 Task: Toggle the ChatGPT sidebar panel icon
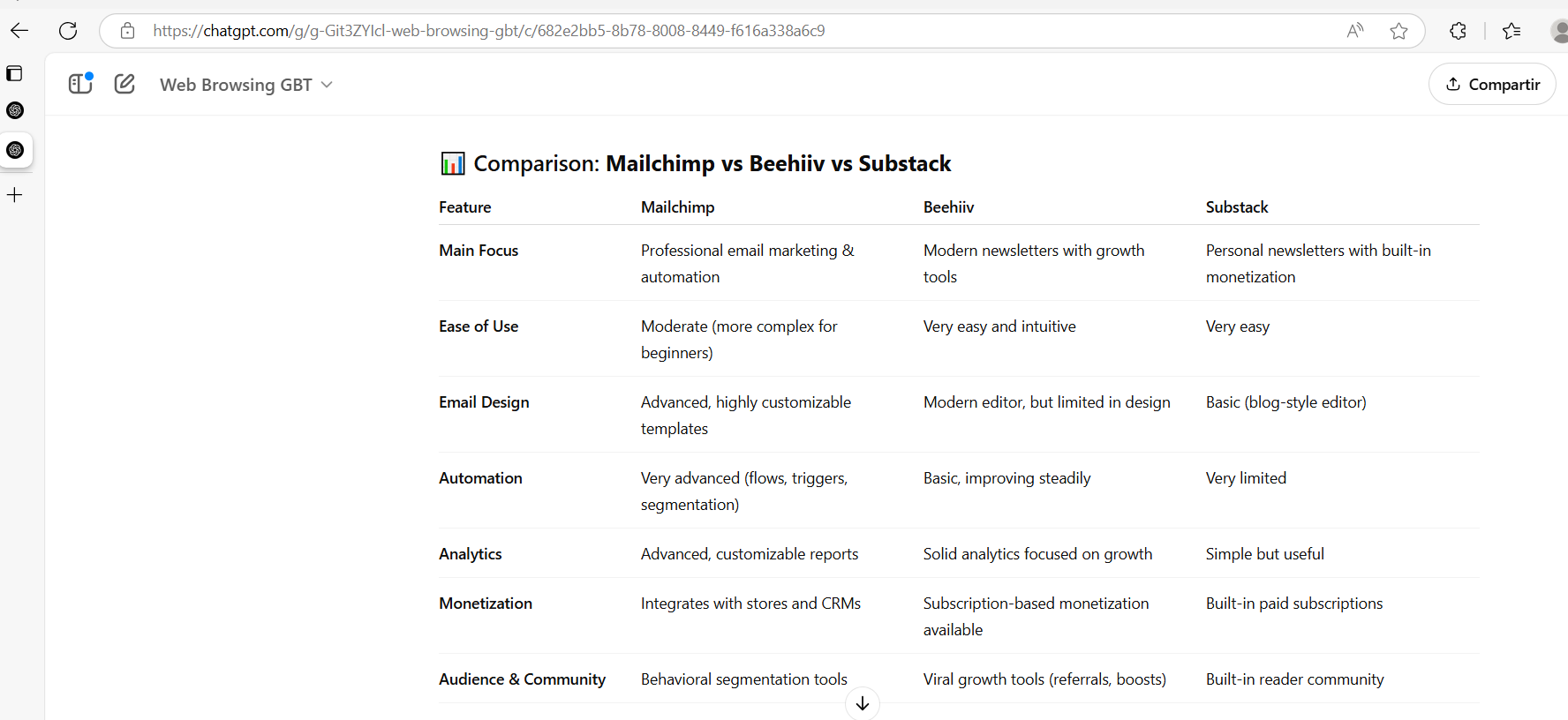(x=80, y=84)
